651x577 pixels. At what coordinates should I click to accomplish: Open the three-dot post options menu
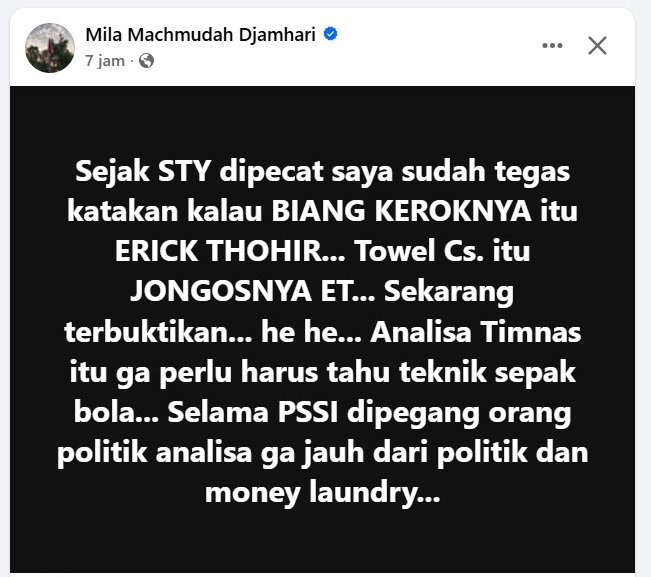pos(552,46)
